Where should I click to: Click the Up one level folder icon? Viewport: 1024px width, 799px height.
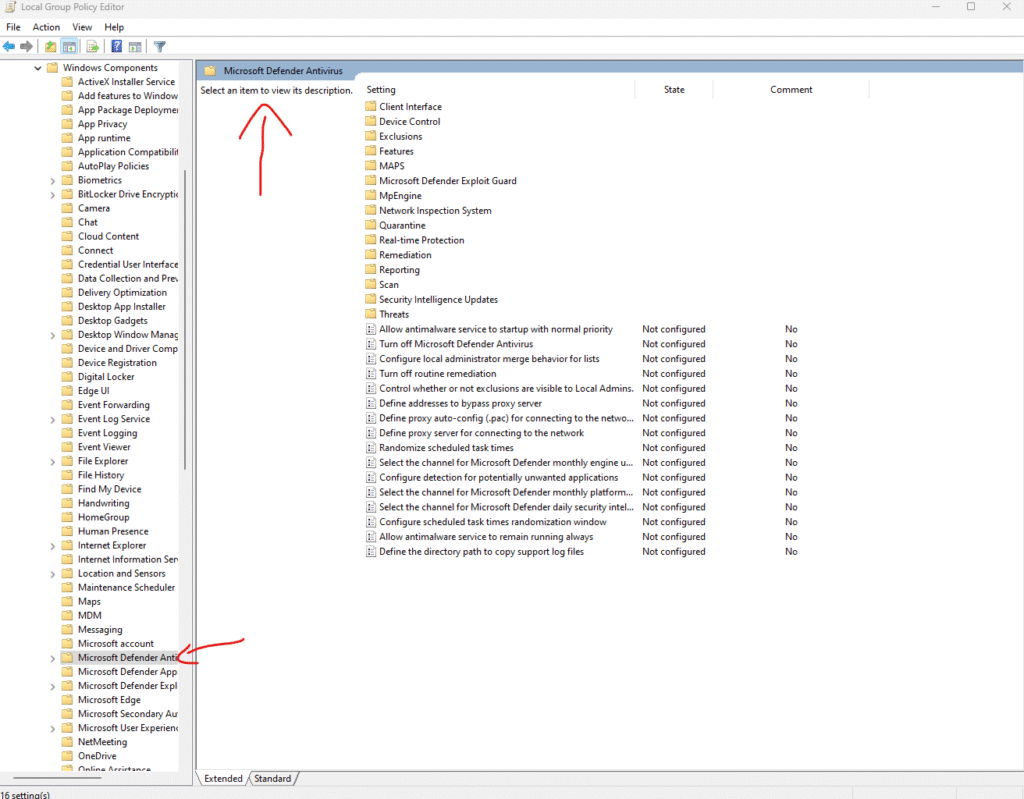[x=50, y=46]
